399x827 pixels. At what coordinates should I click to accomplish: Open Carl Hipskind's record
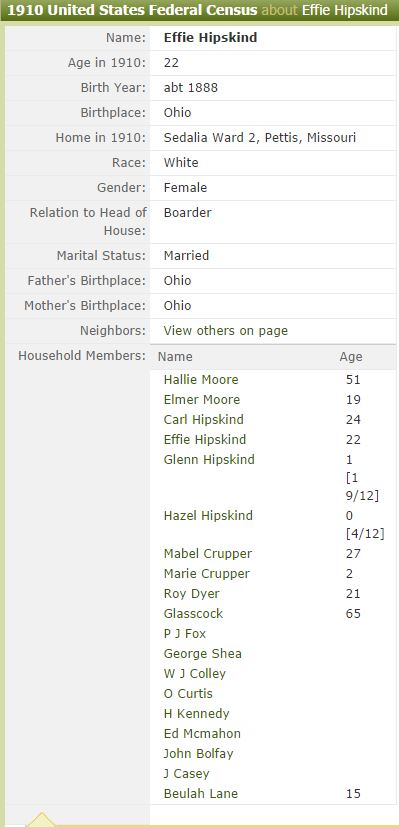pos(203,420)
